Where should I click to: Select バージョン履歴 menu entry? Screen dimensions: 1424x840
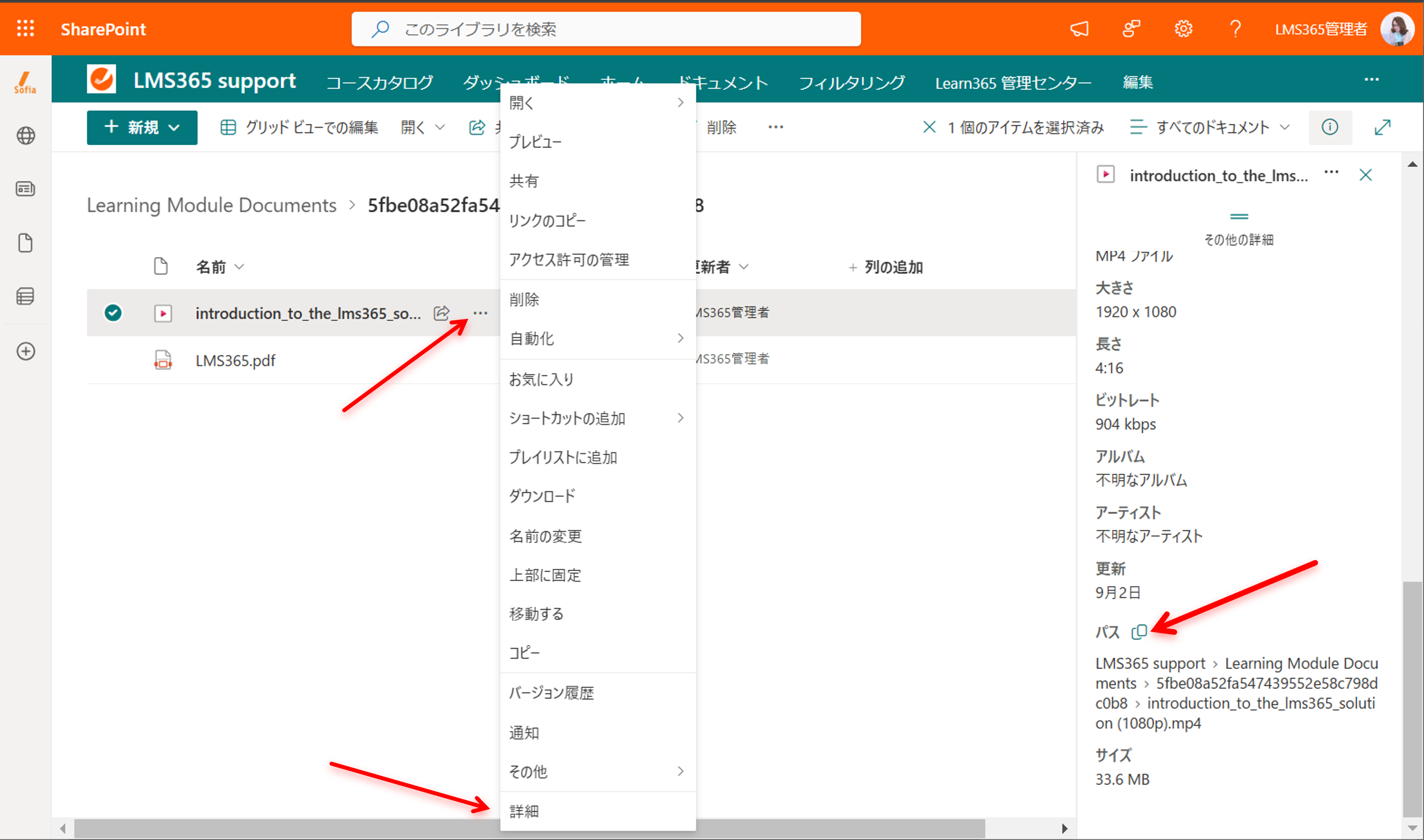pyautogui.click(x=598, y=692)
